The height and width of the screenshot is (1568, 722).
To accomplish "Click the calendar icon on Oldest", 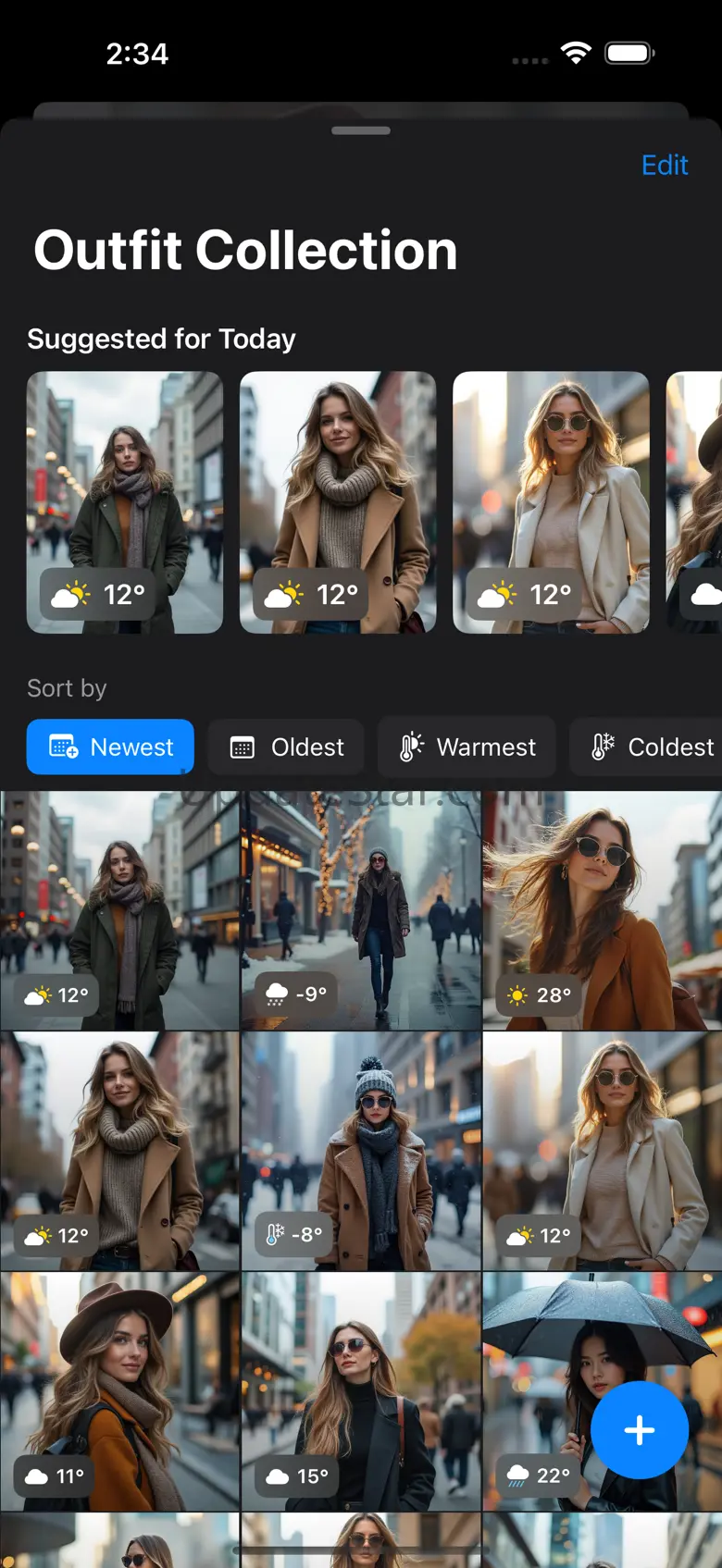I will coord(242,747).
